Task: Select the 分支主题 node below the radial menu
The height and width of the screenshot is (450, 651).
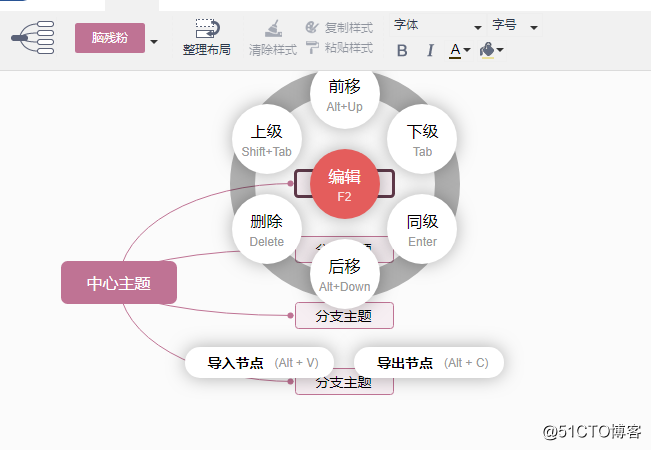Action: [x=344, y=315]
